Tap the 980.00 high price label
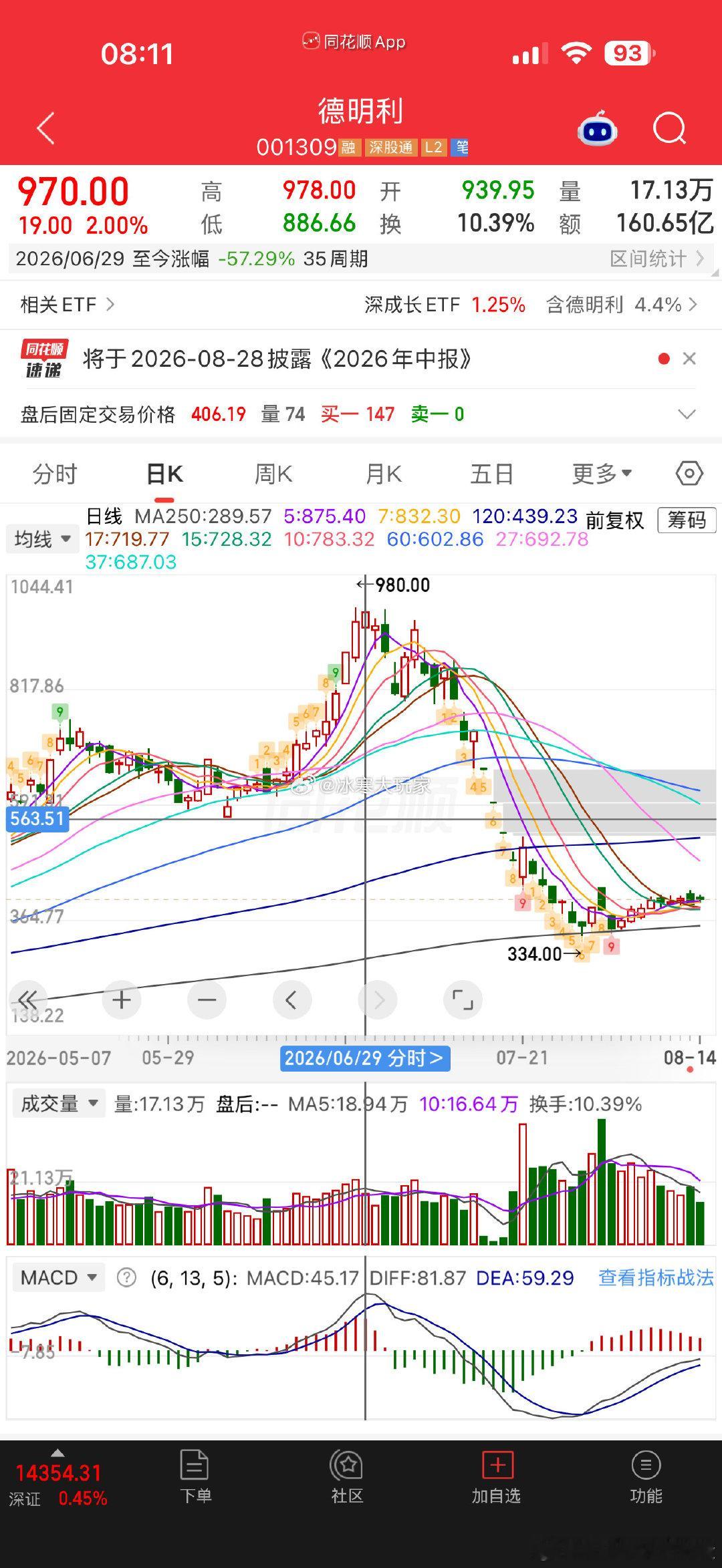The width and height of the screenshot is (722, 1568). (402, 585)
